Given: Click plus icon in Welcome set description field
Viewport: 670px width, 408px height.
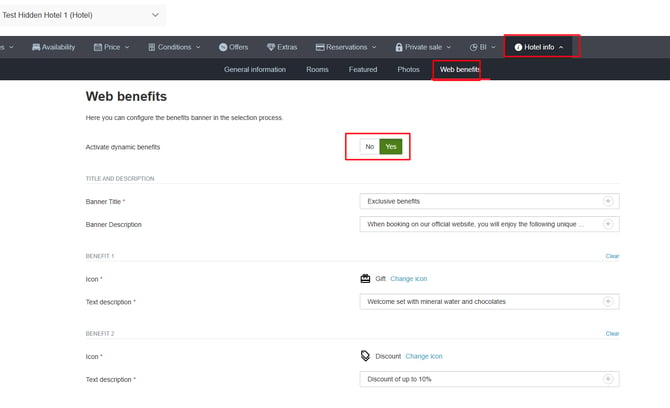Looking at the screenshot, I should [x=608, y=302].
